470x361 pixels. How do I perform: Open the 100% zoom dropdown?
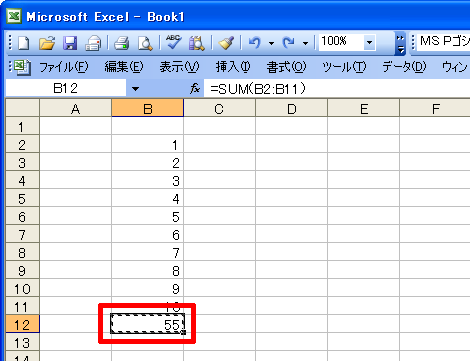tap(369, 42)
